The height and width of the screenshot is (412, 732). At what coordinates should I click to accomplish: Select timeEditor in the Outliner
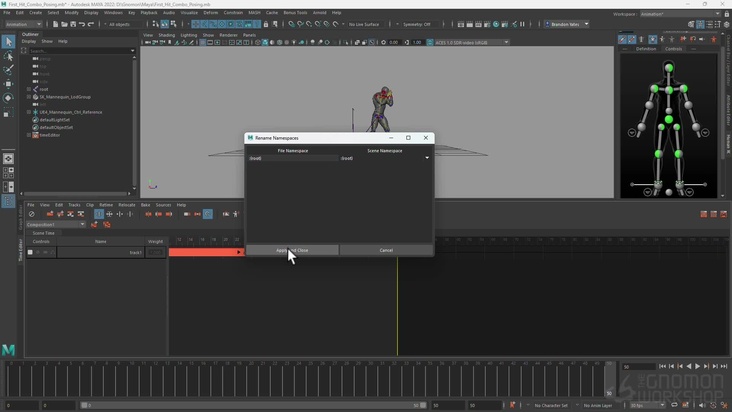[x=49, y=135]
